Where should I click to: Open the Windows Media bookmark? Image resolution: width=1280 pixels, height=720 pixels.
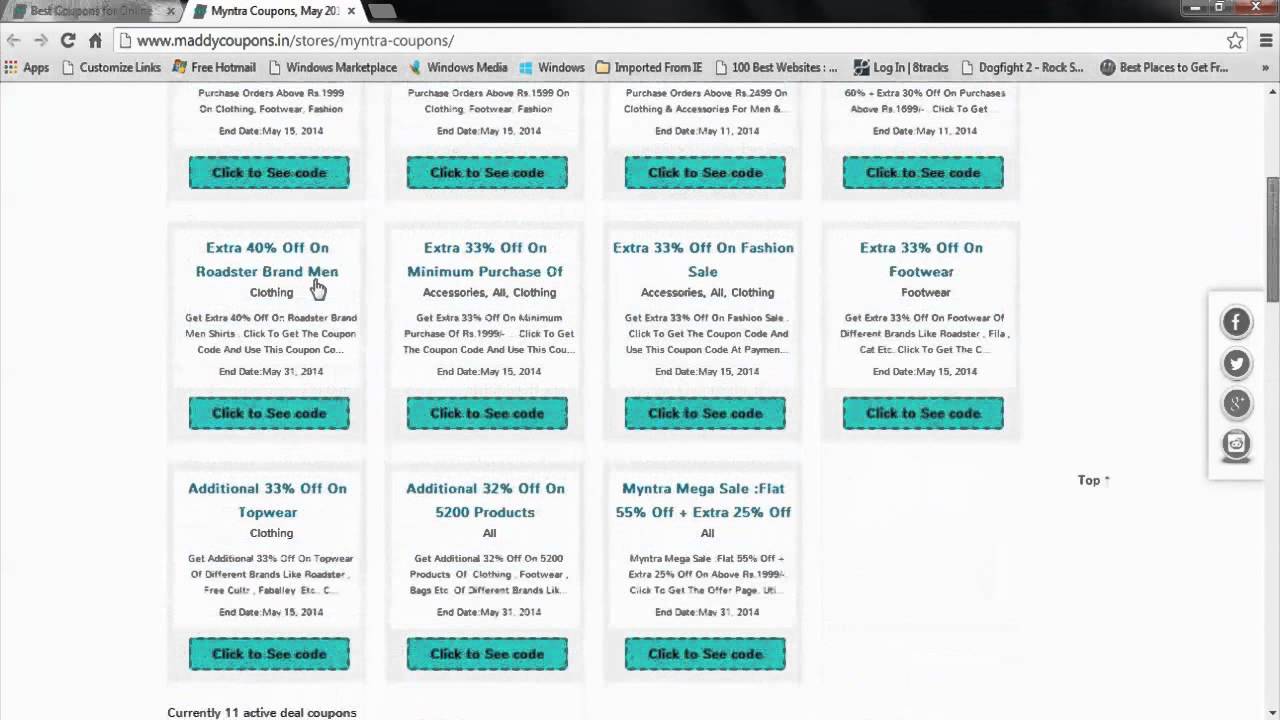[458, 67]
